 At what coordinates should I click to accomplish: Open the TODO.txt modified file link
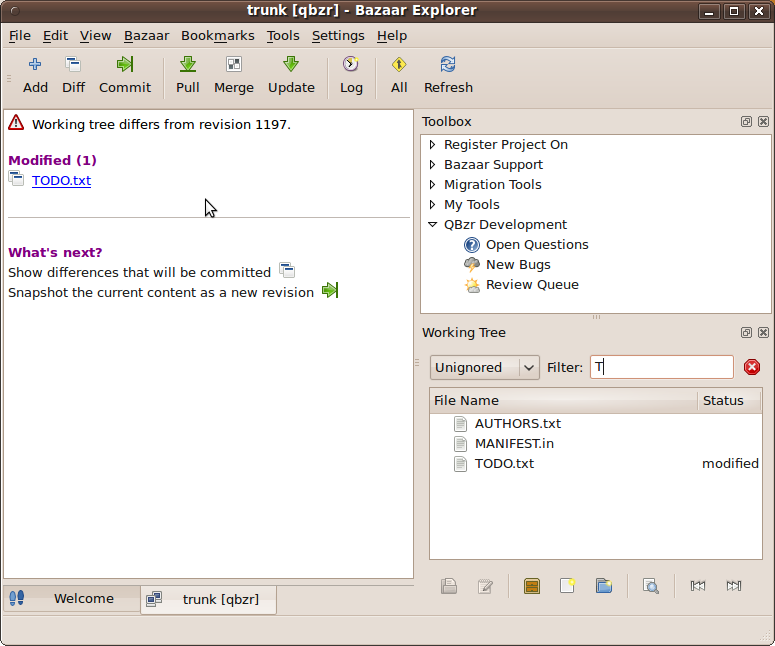[x=61, y=181]
